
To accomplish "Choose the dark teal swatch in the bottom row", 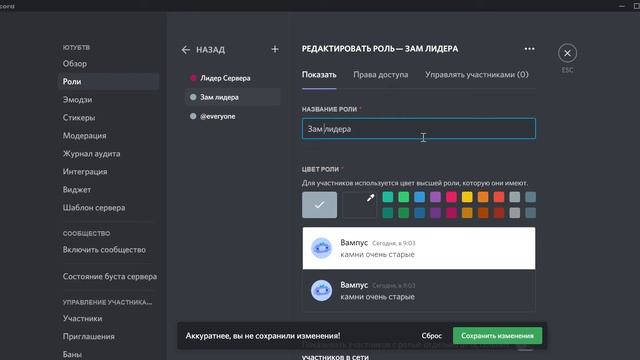I will coord(388,213).
